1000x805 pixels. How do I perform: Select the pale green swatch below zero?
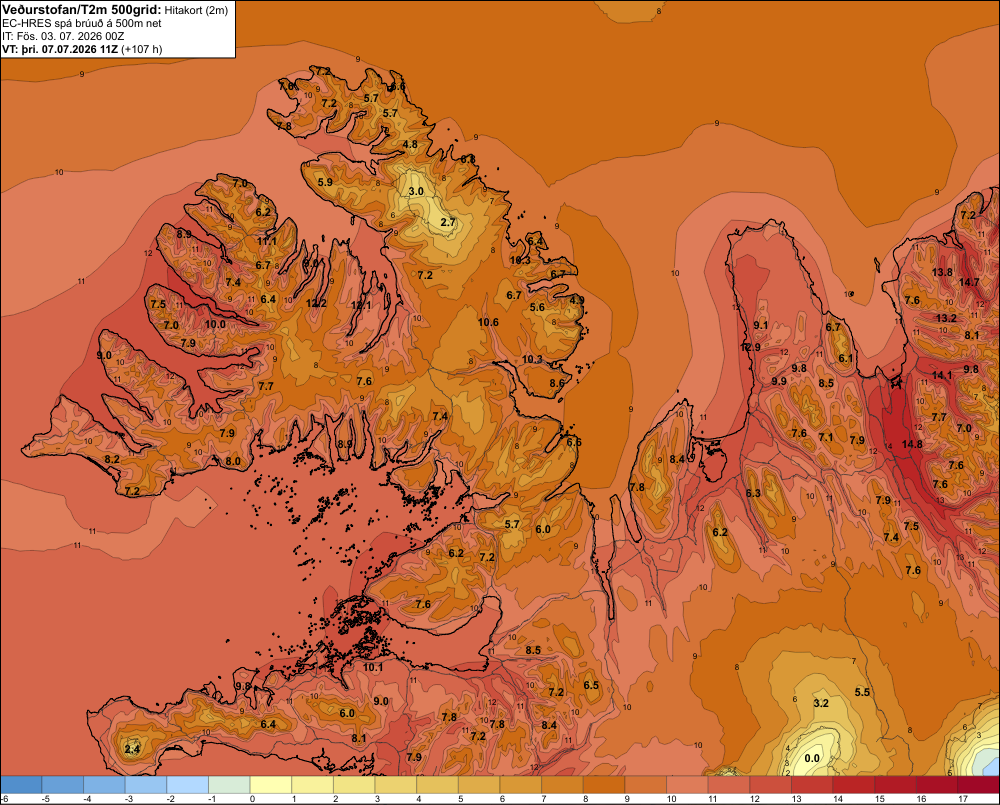pyautogui.click(x=229, y=785)
